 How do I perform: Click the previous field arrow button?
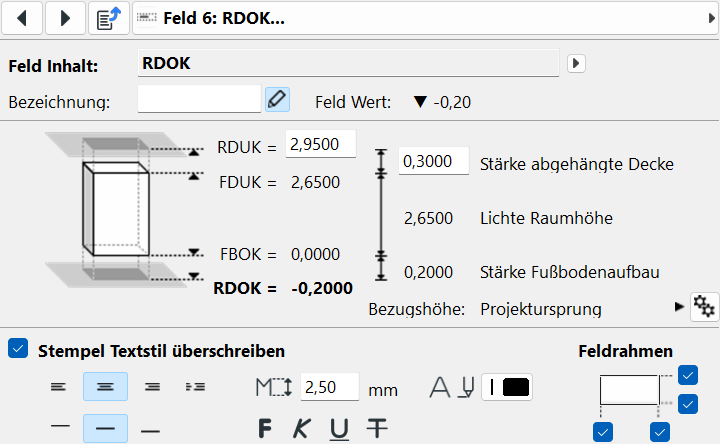[26, 18]
